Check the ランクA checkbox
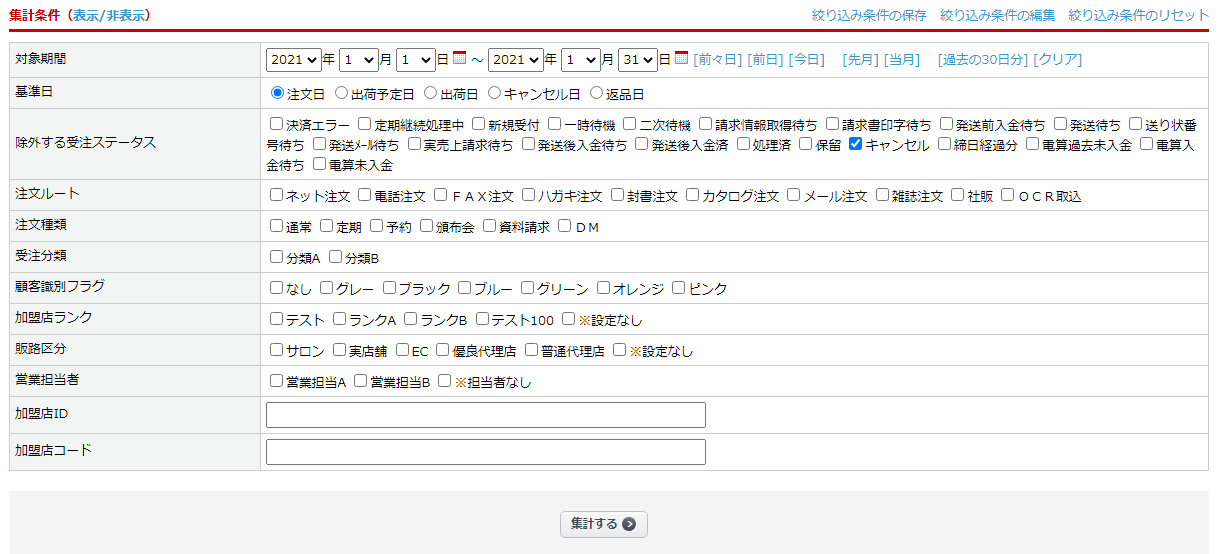This screenshot has height=554, width=1222. tap(340, 319)
